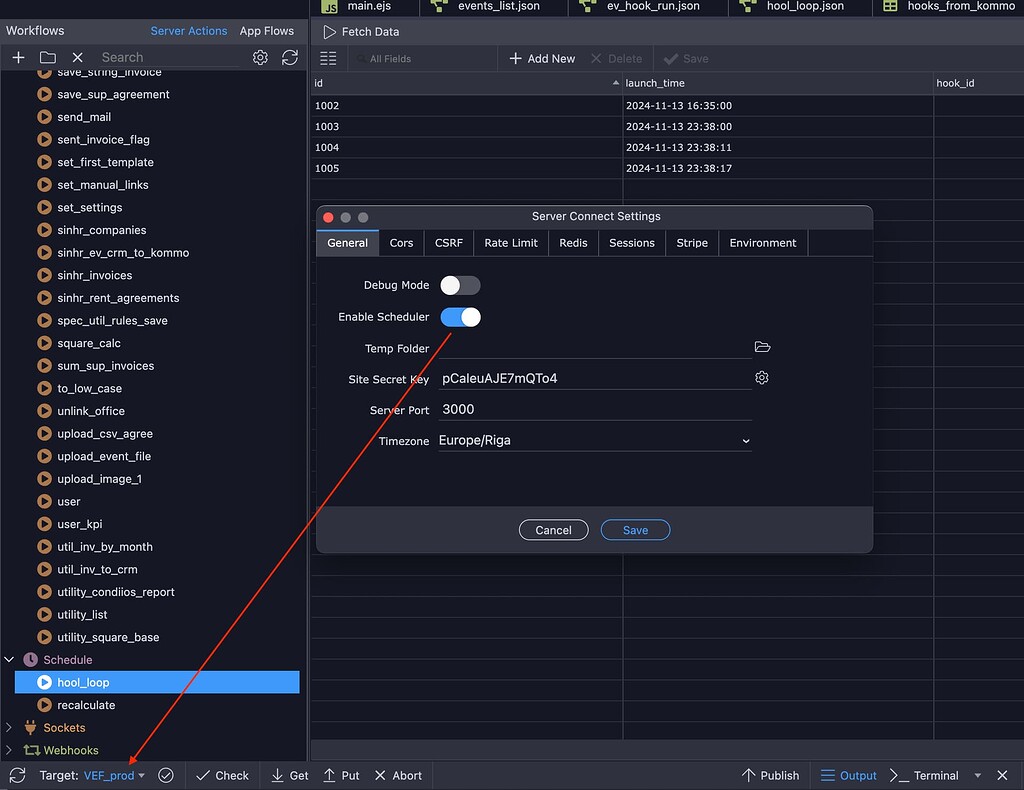This screenshot has width=1024, height=790.
Task: Open the Terminal panel
Action: [x=931, y=775]
